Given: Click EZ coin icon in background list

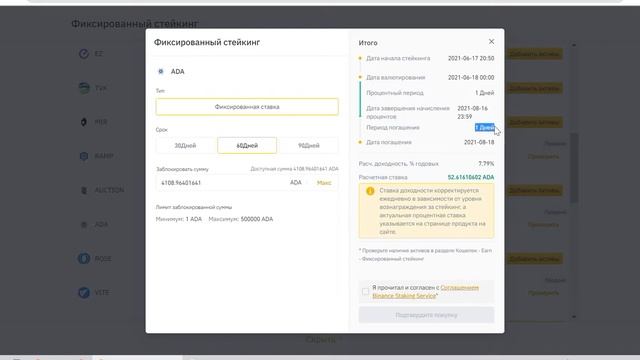Looking at the screenshot, I should [x=84, y=54].
